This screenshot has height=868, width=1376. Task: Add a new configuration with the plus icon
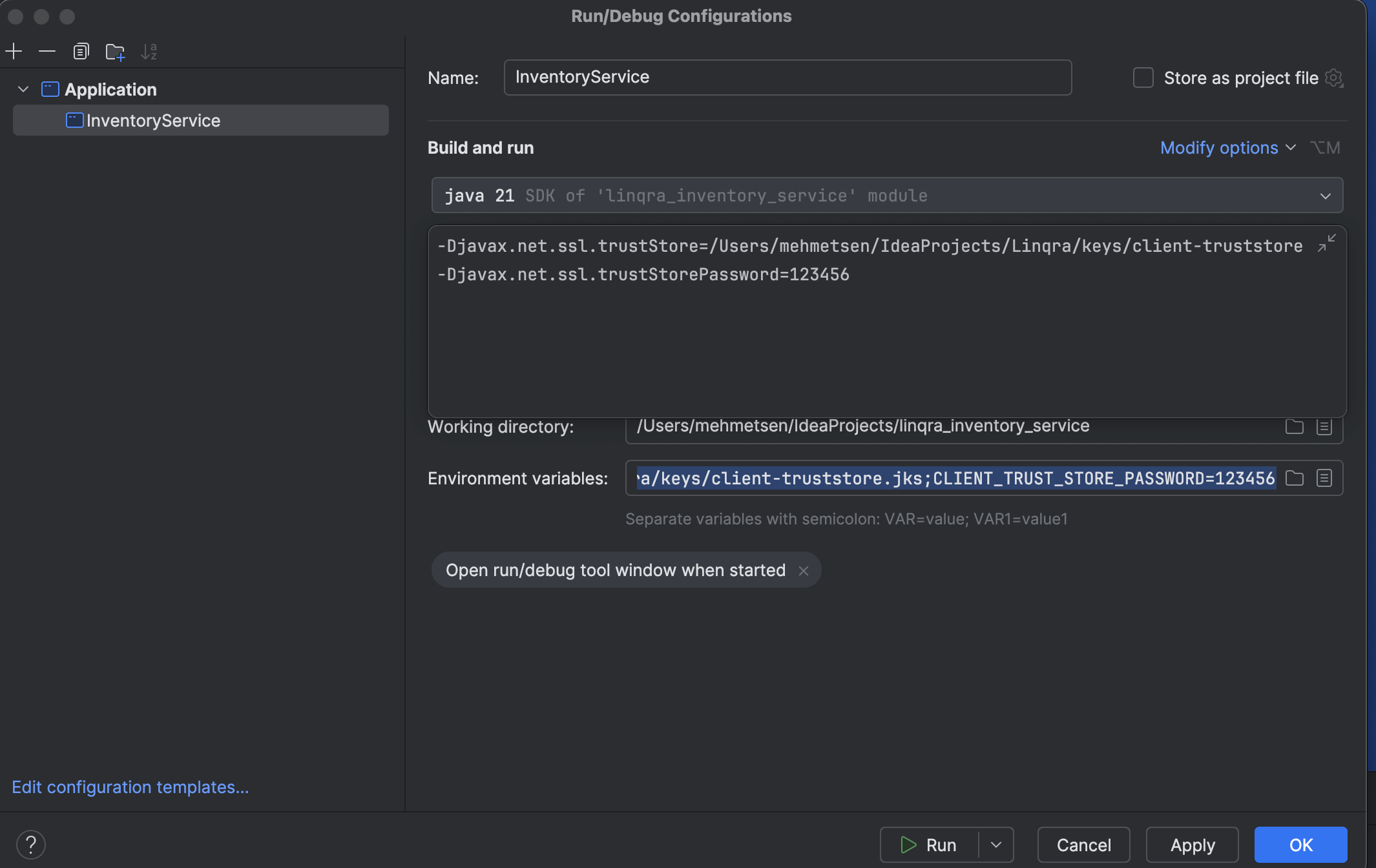tap(14, 51)
